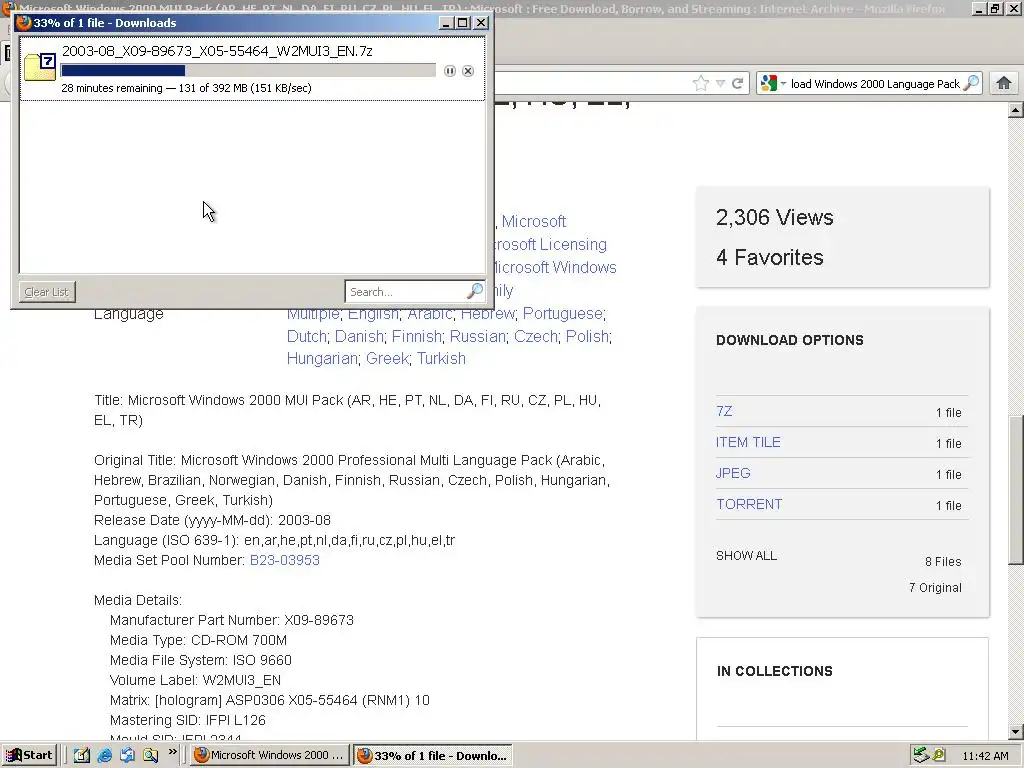Click the search folder quick launch icon
This screenshot has height=768, width=1024.
click(x=151, y=755)
